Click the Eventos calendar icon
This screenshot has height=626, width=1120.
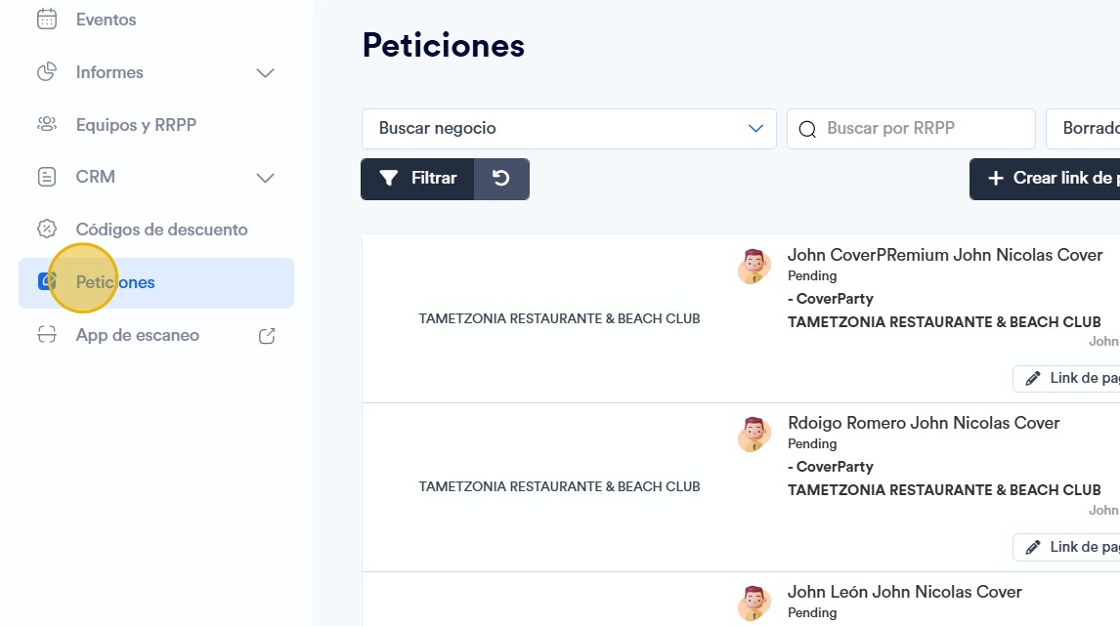47,19
